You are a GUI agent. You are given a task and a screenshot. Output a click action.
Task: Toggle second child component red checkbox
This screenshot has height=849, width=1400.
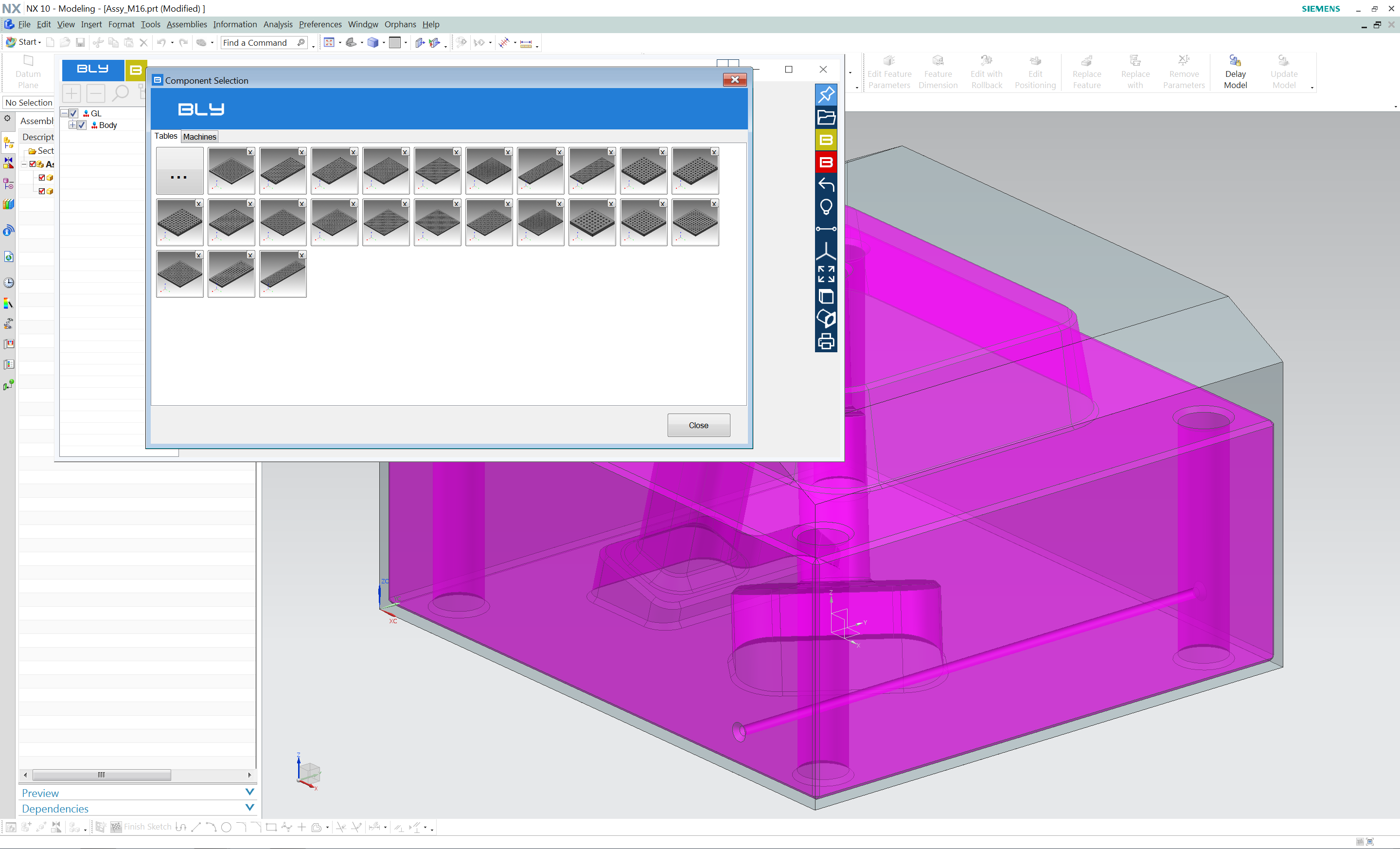(41, 192)
